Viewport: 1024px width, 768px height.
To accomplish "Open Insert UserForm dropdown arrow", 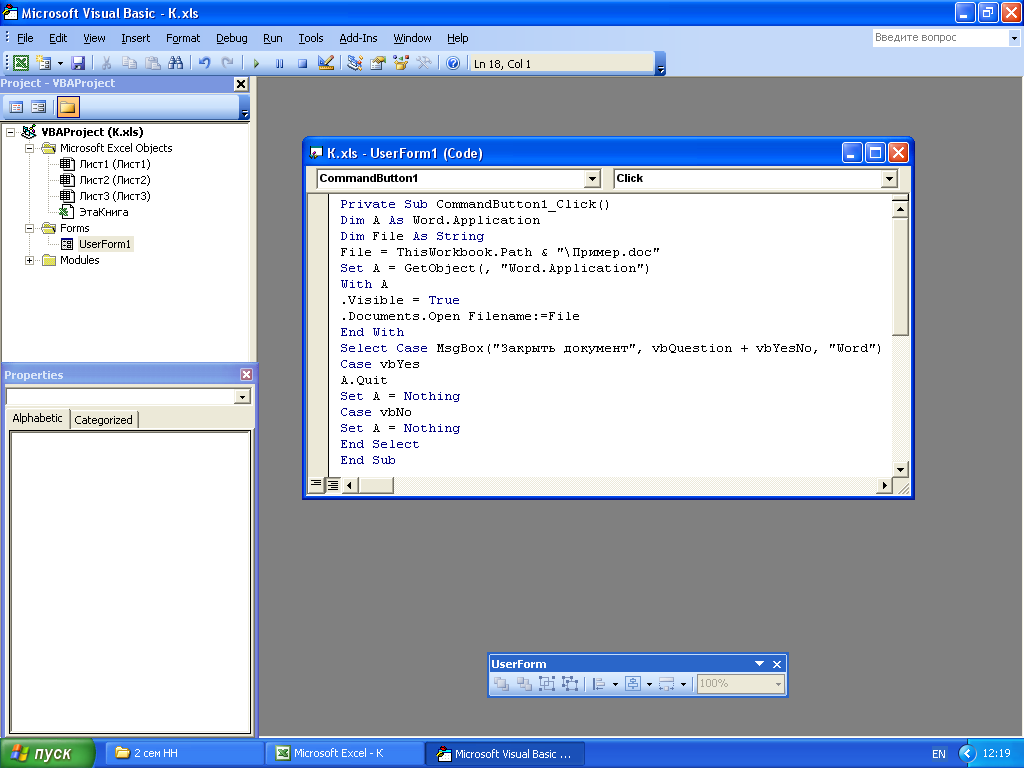I will (x=60, y=63).
